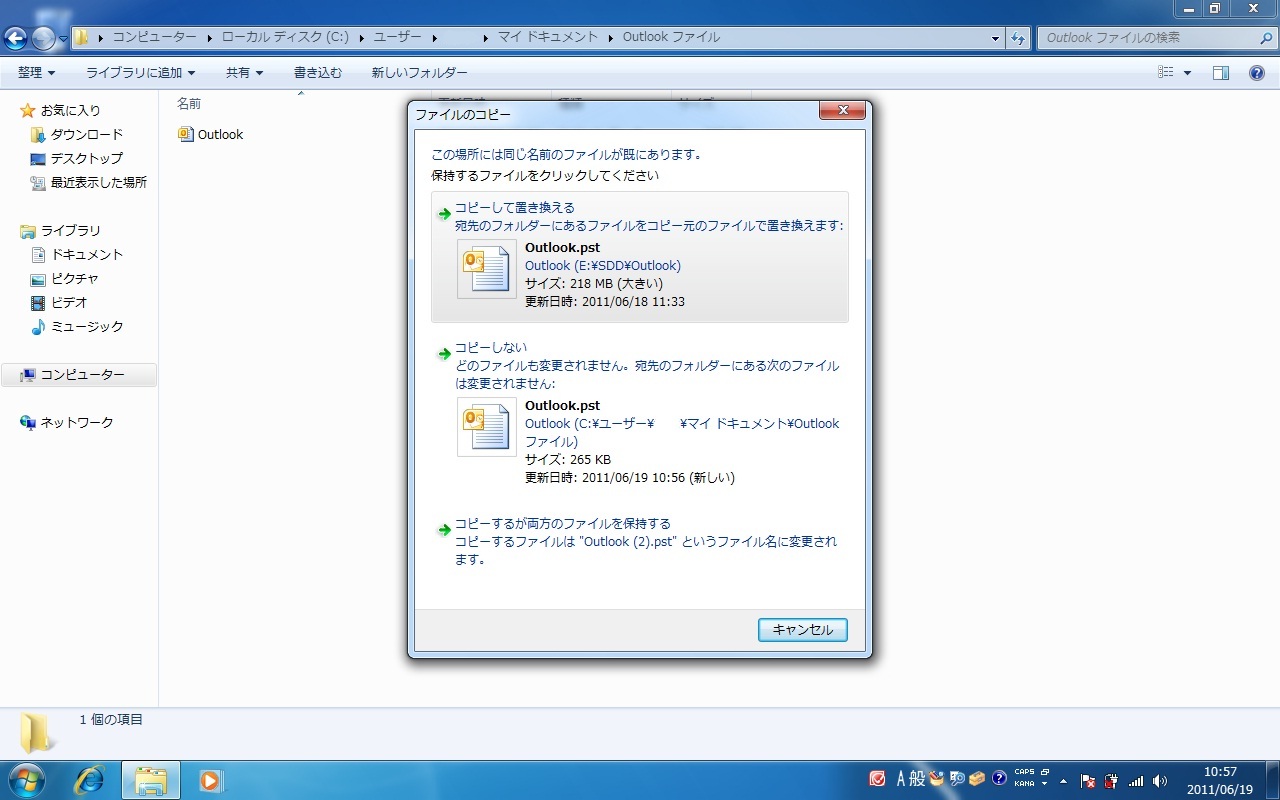Click the 般 conversion mode indicator
1280x800 pixels.
pyautogui.click(x=918, y=779)
